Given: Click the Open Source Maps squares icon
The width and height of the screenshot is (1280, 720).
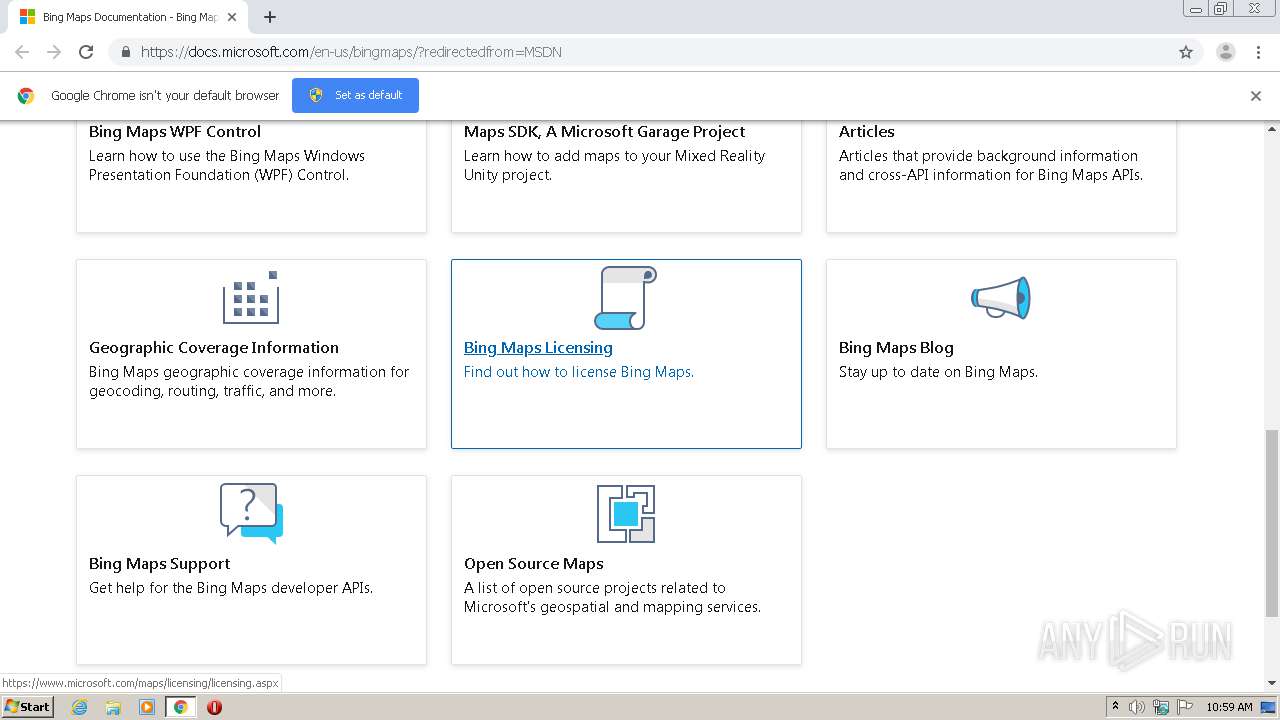Looking at the screenshot, I should 626,514.
